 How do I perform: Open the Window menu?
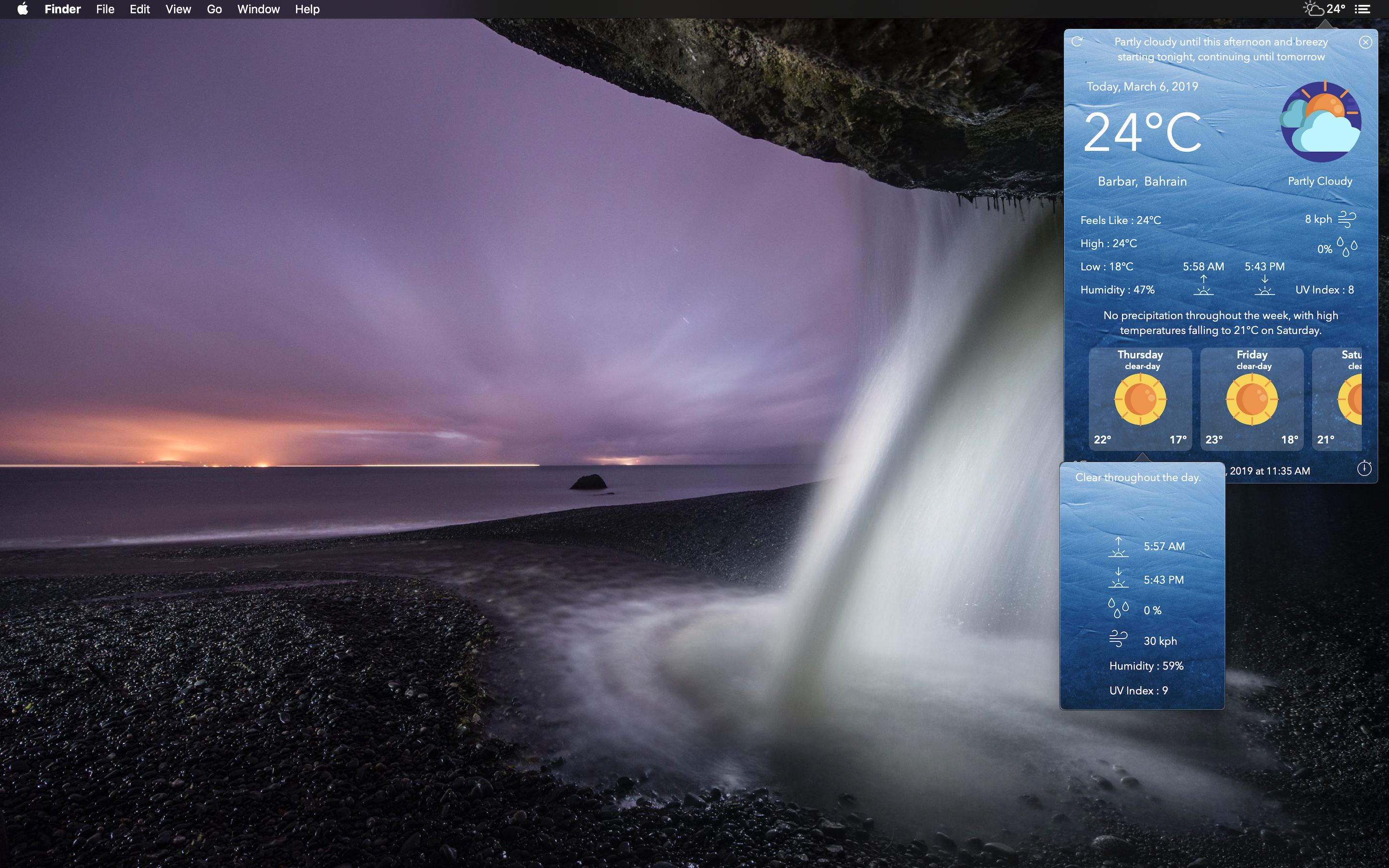(259, 9)
